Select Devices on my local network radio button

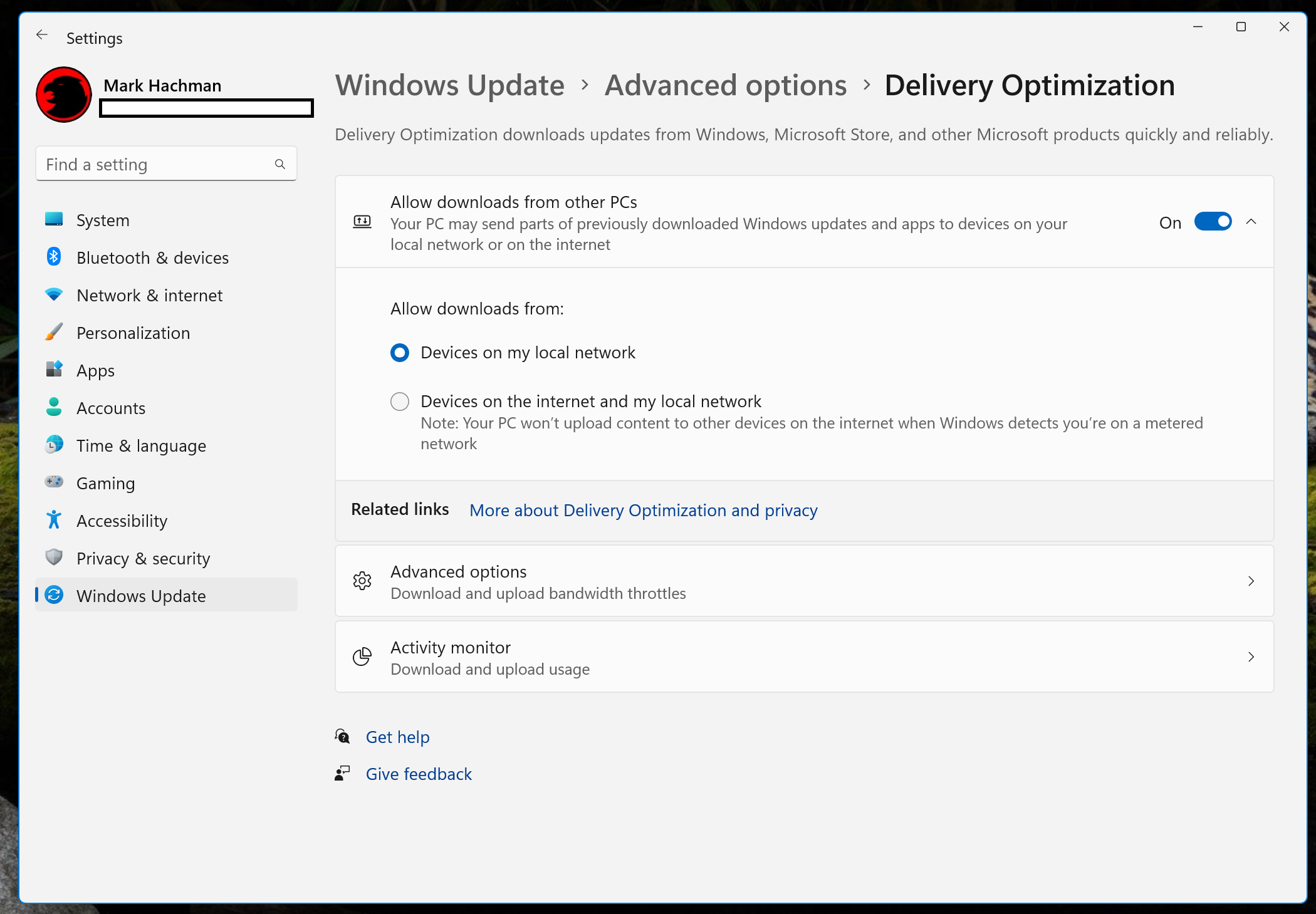[400, 352]
